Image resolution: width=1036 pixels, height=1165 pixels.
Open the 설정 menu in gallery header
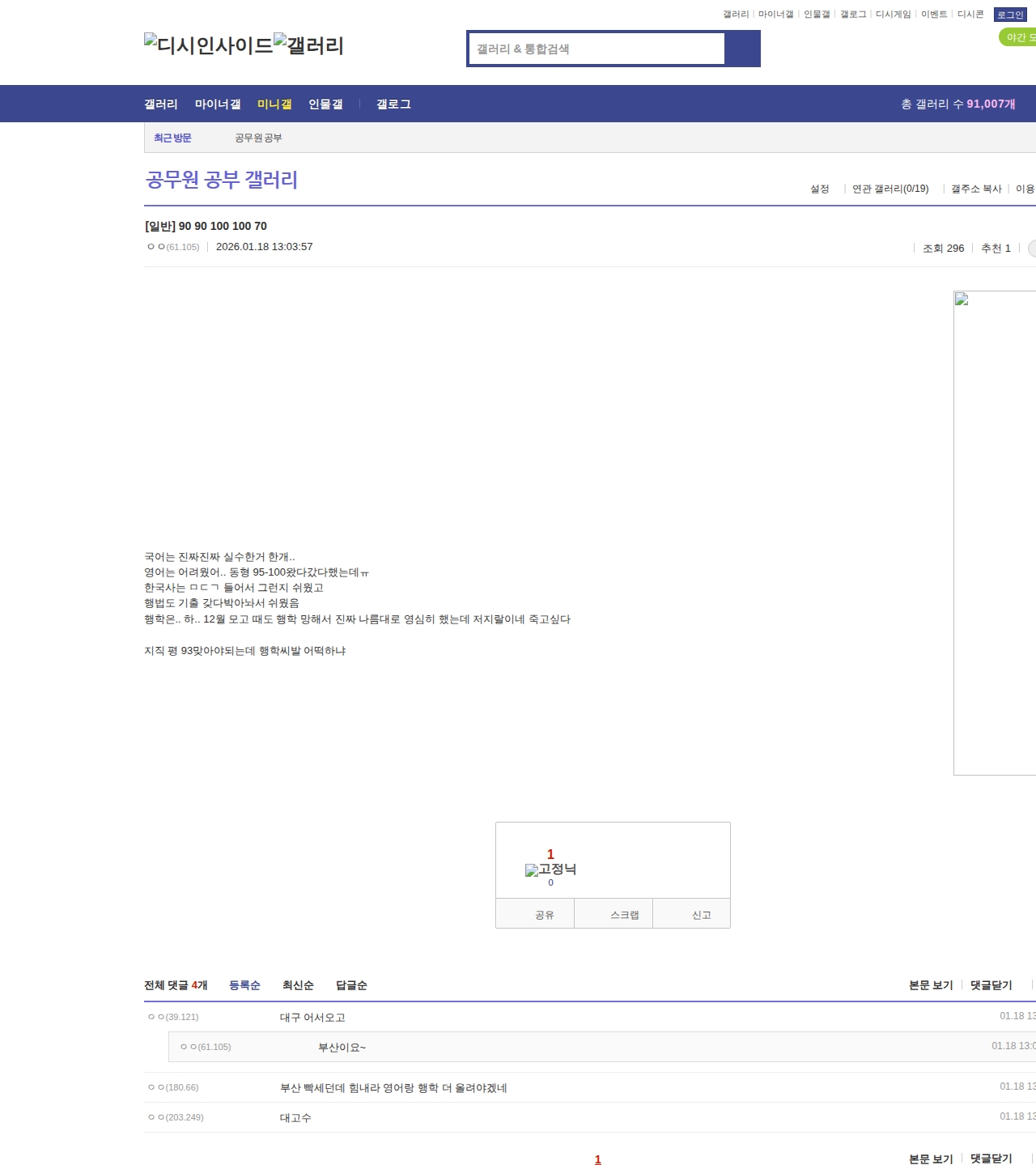point(819,189)
